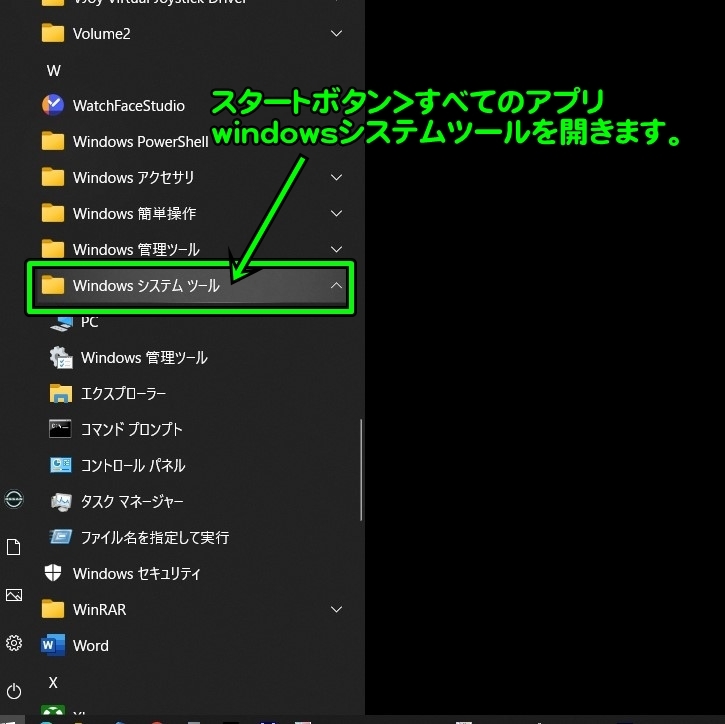The image size is (725, 724).
Task: Open the Pictures icon in the Start rail
Action: (14, 595)
